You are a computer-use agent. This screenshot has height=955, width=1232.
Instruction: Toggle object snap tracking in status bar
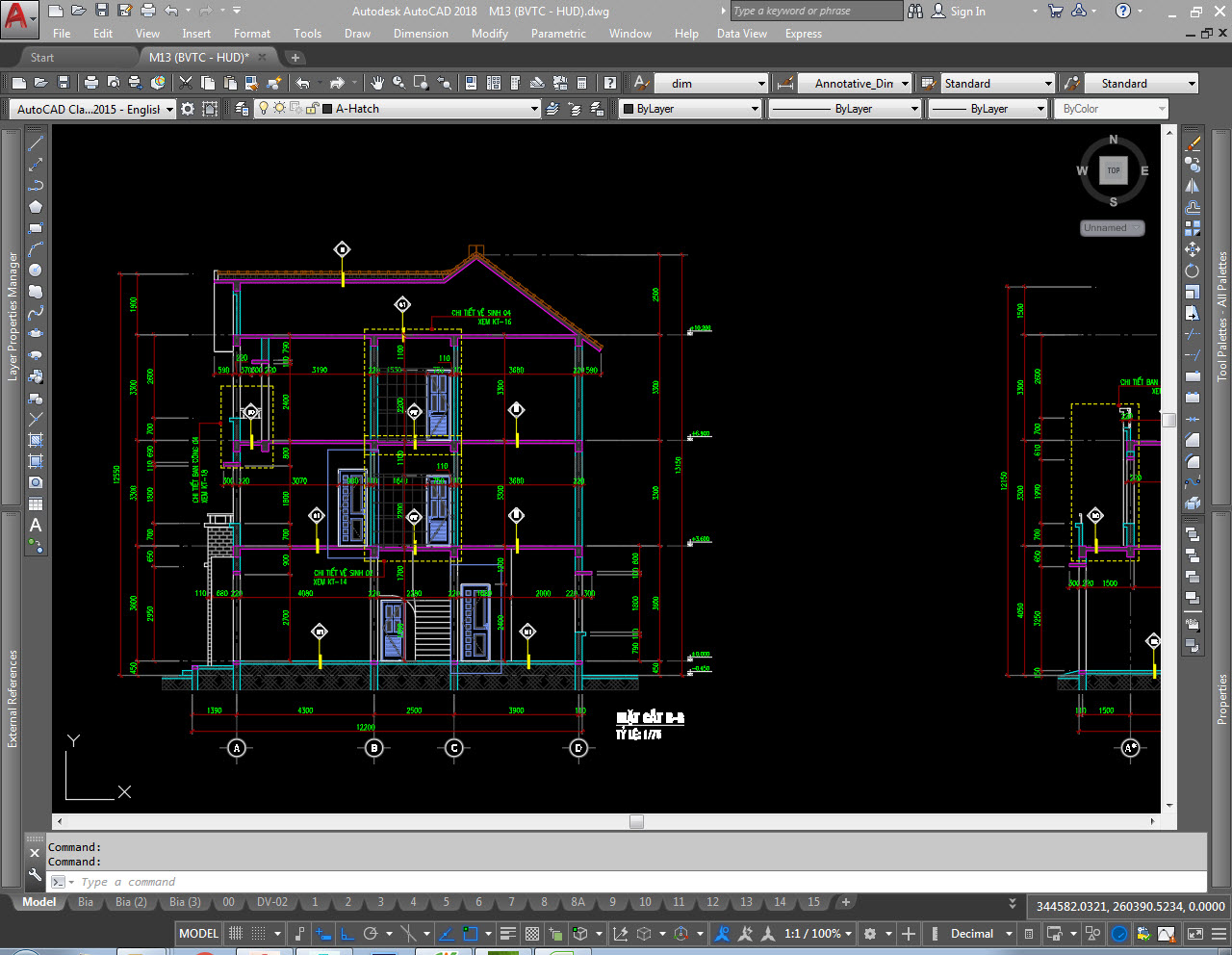(447, 933)
